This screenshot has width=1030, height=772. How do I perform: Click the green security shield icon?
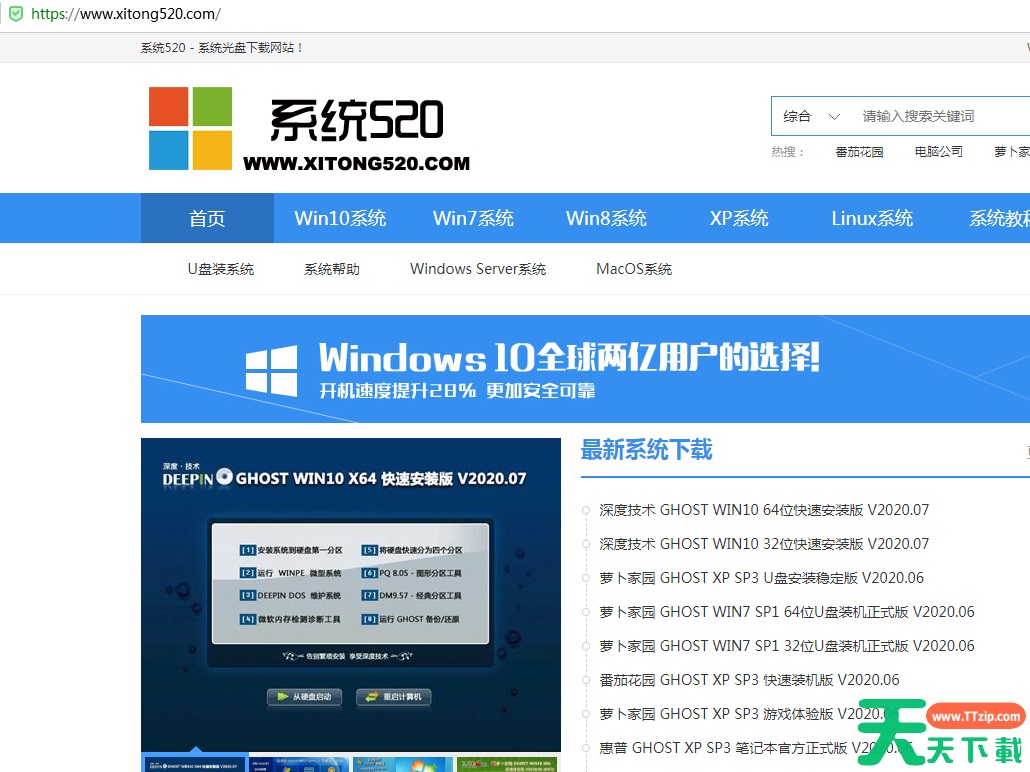[x=15, y=13]
